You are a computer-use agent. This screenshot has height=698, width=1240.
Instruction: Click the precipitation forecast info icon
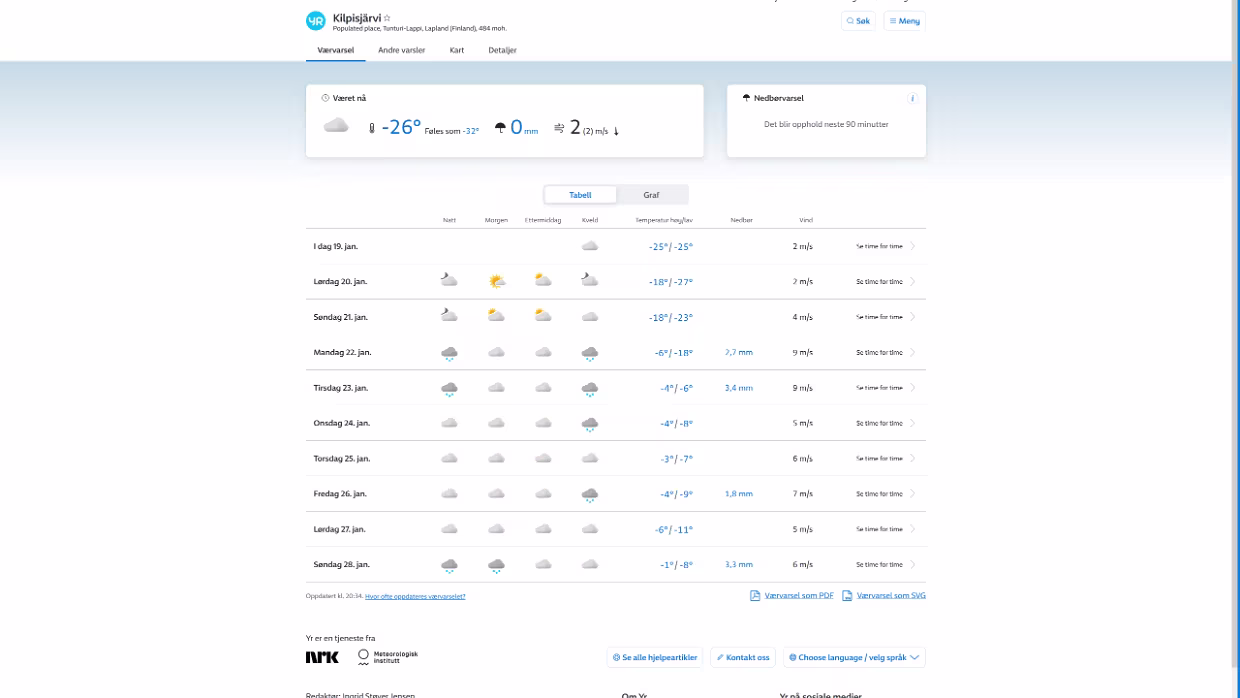point(911,98)
